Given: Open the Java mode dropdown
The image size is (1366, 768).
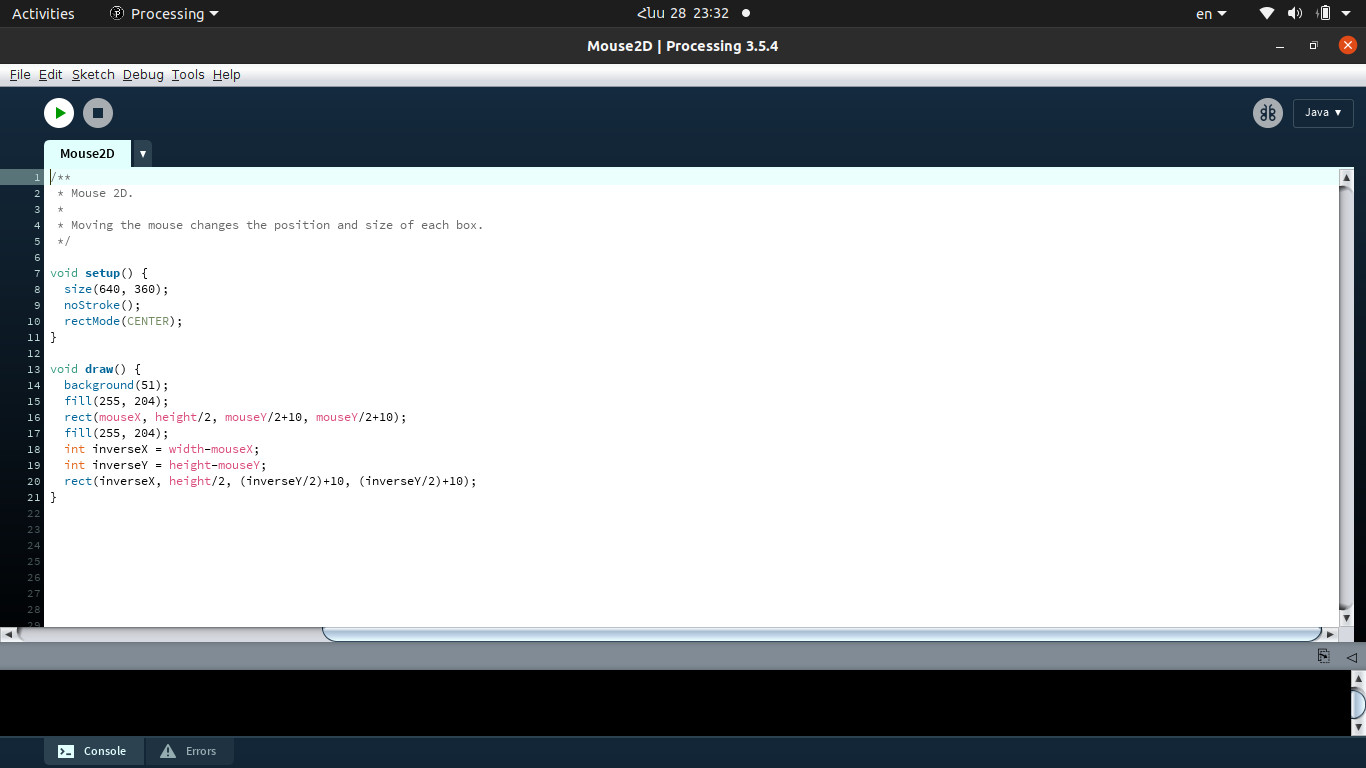Looking at the screenshot, I should (1323, 113).
